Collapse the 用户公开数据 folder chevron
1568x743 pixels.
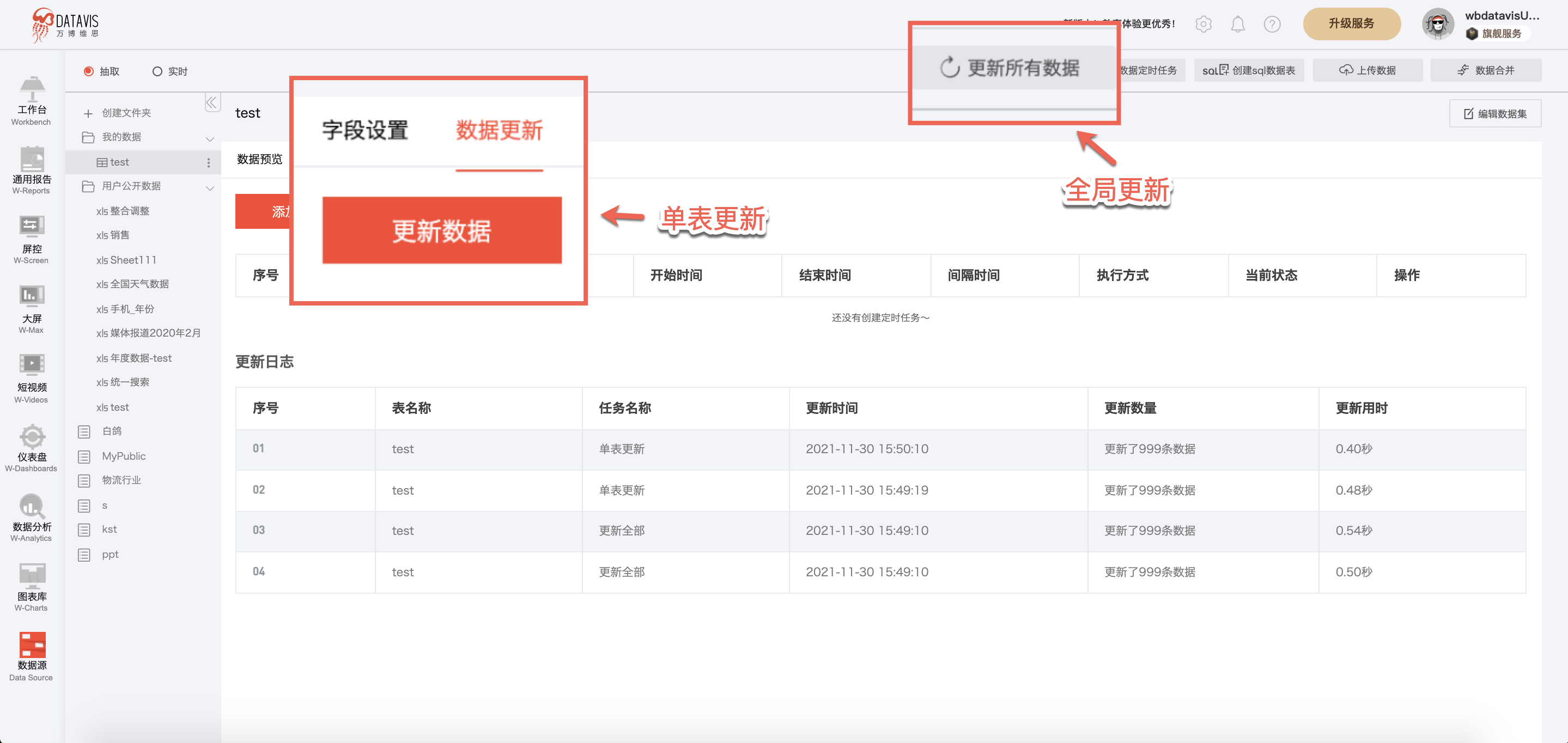point(210,187)
